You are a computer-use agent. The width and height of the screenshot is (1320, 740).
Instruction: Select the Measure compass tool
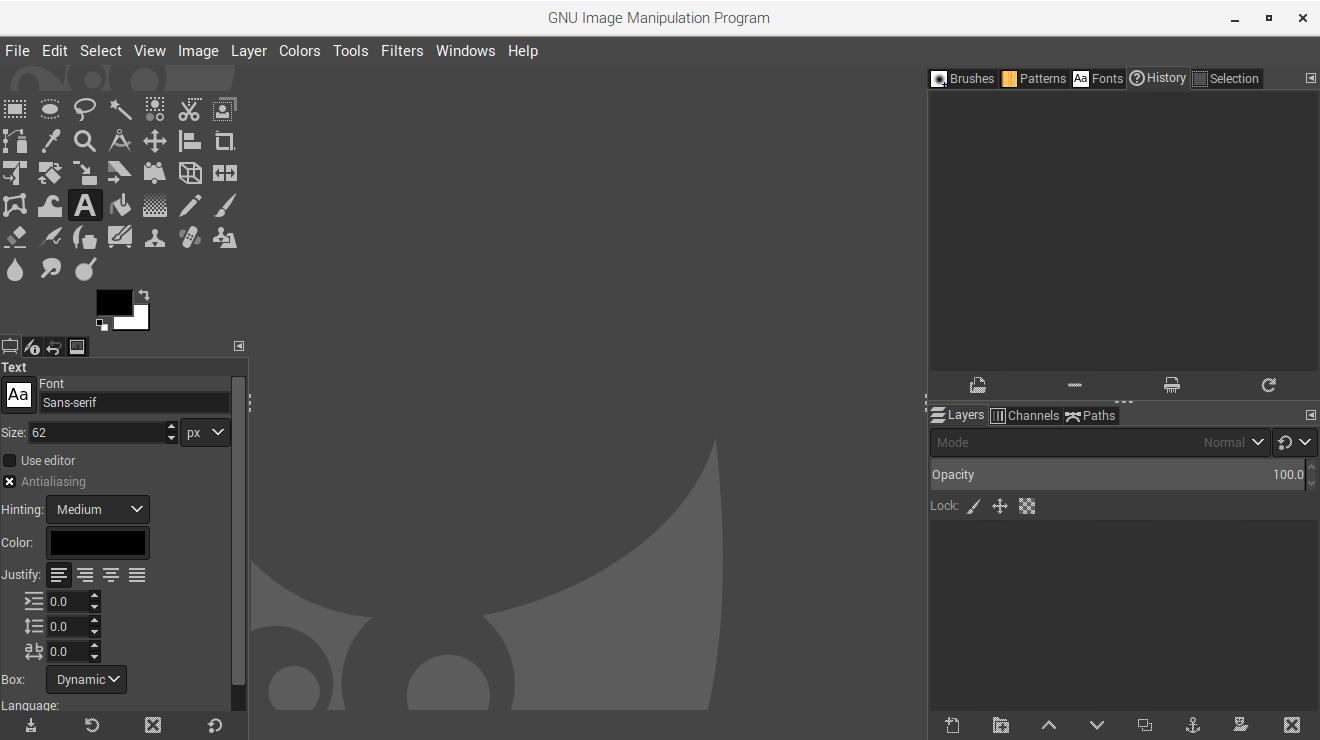(120, 141)
